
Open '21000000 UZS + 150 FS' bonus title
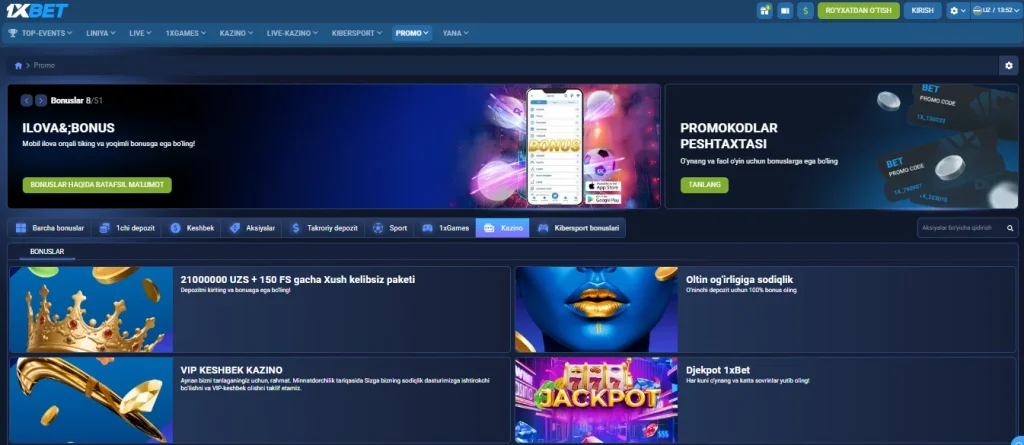pyautogui.click(x=298, y=280)
